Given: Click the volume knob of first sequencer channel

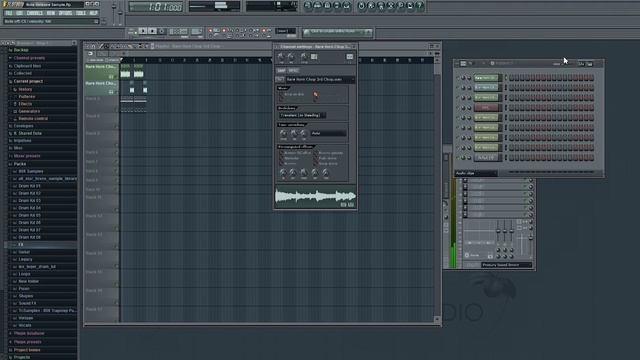Looking at the screenshot, I should [x=469, y=78].
